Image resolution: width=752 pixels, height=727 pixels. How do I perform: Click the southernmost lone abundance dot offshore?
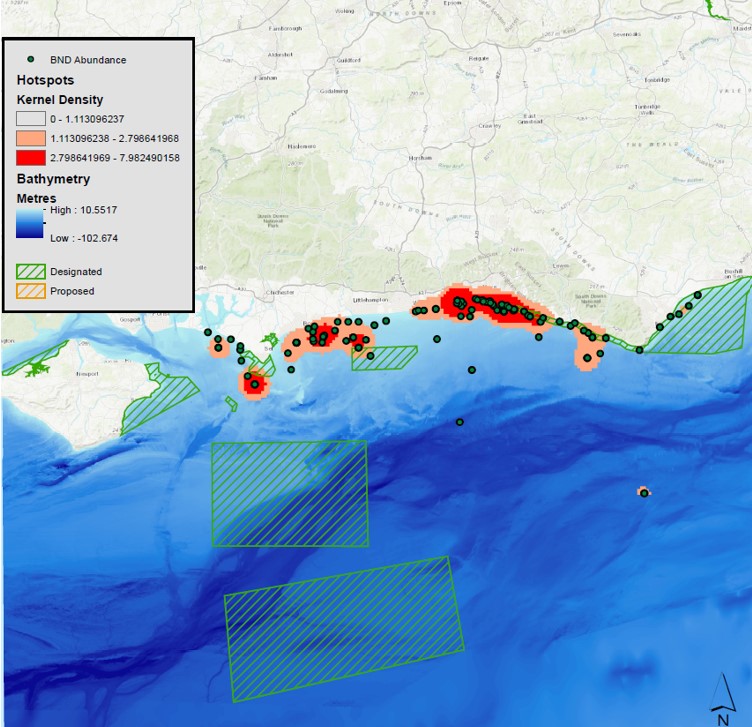click(x=459, y=422)
